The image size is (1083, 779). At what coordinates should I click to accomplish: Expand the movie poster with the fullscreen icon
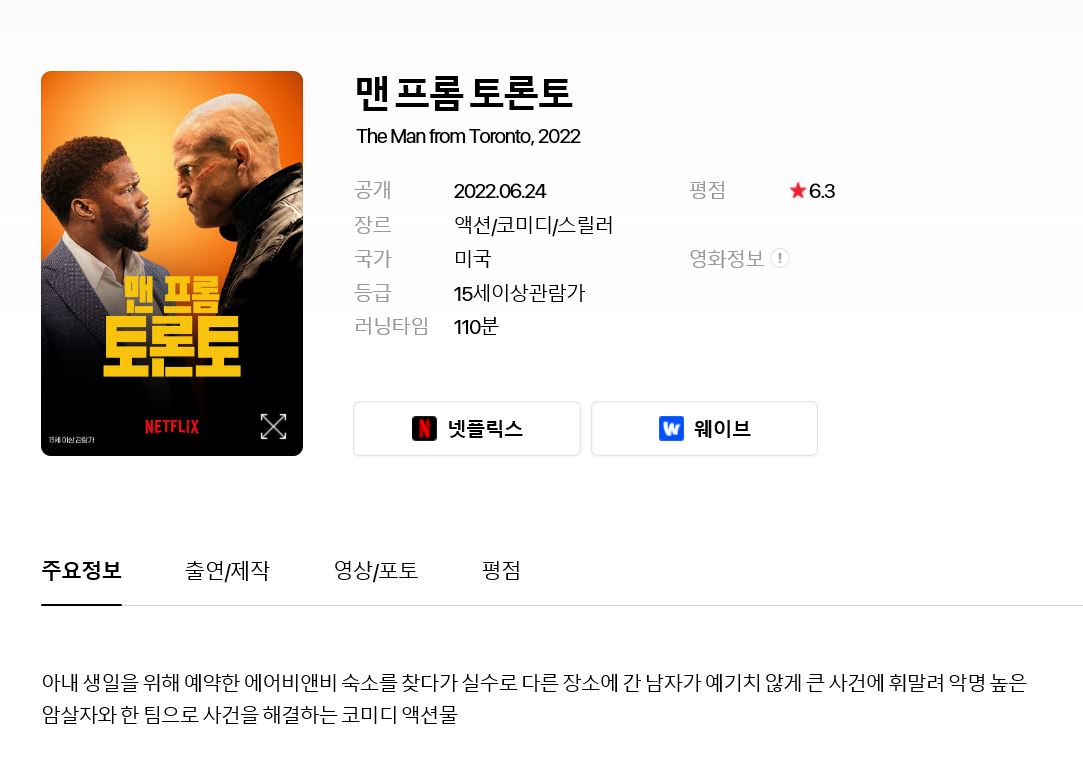[273, 426]
